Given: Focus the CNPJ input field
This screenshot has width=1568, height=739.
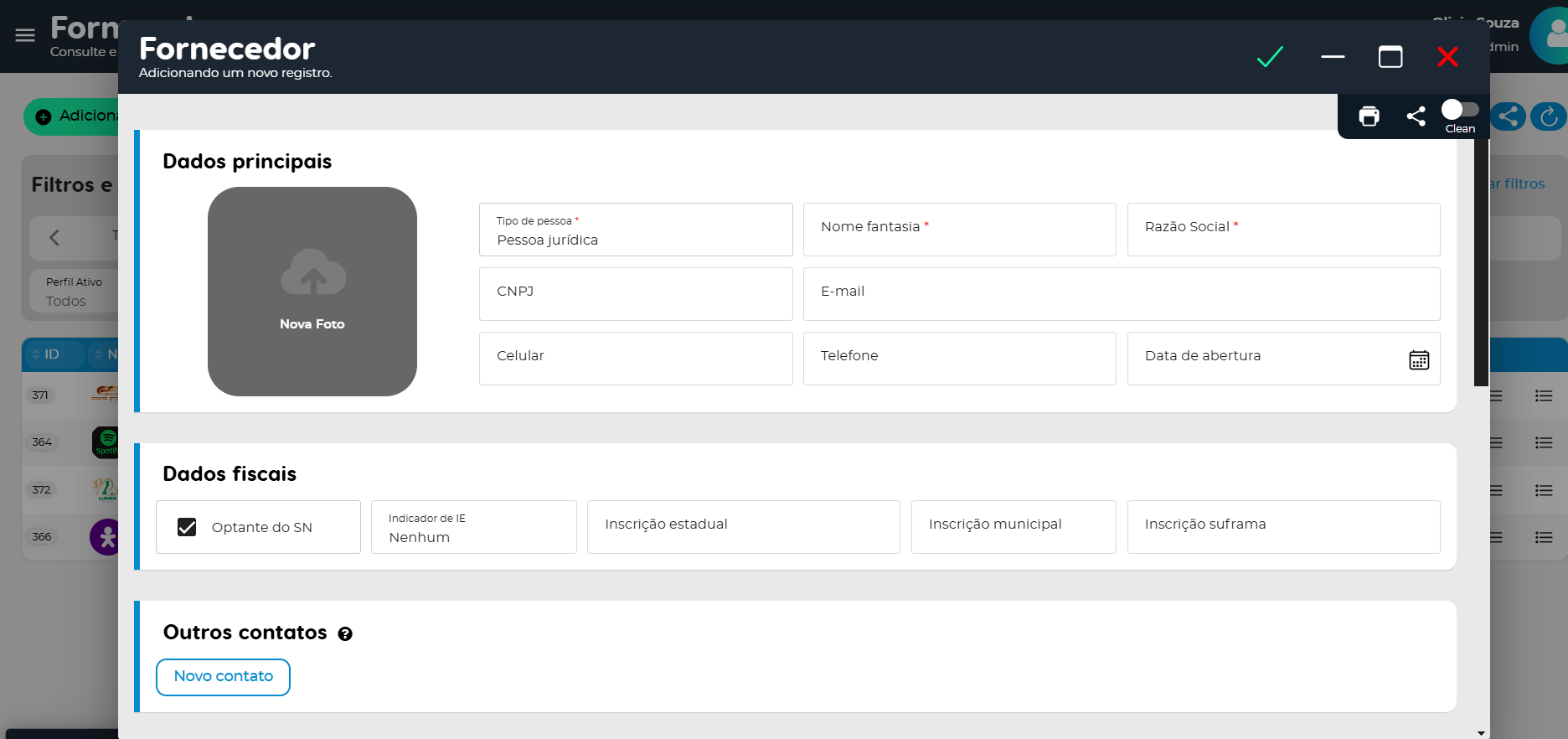Looking at the screenshot, I should pyautogui.click(x=635, y=294).
